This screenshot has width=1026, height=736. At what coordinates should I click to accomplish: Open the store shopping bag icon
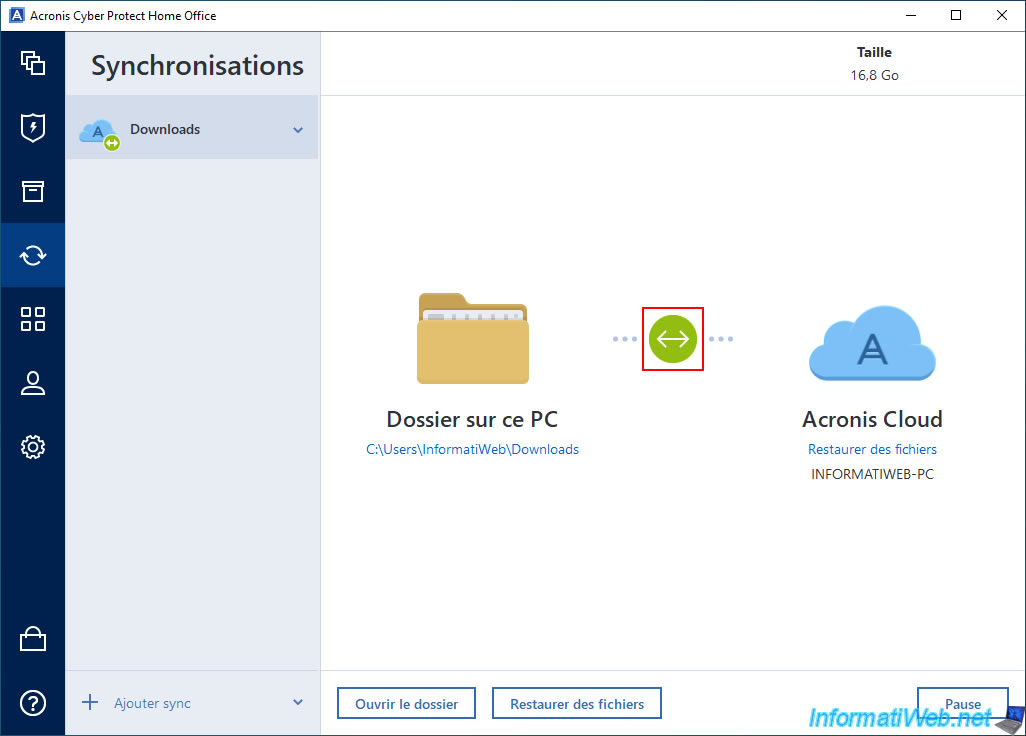[x=33, y=639]
